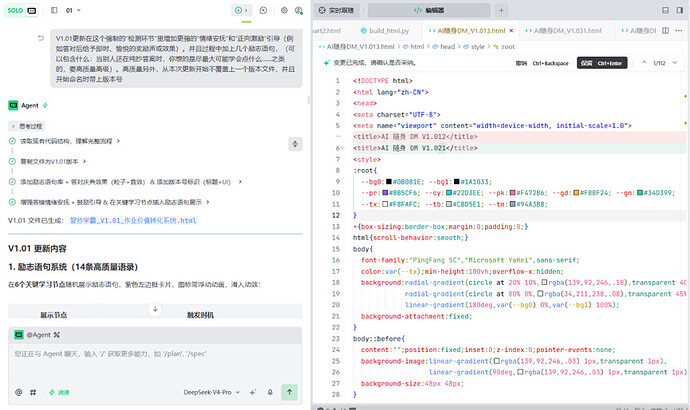Click the --cy #22D3EE cyan color swatch
The width and height of the screenshot is (690, 410).
coord(449,193)
